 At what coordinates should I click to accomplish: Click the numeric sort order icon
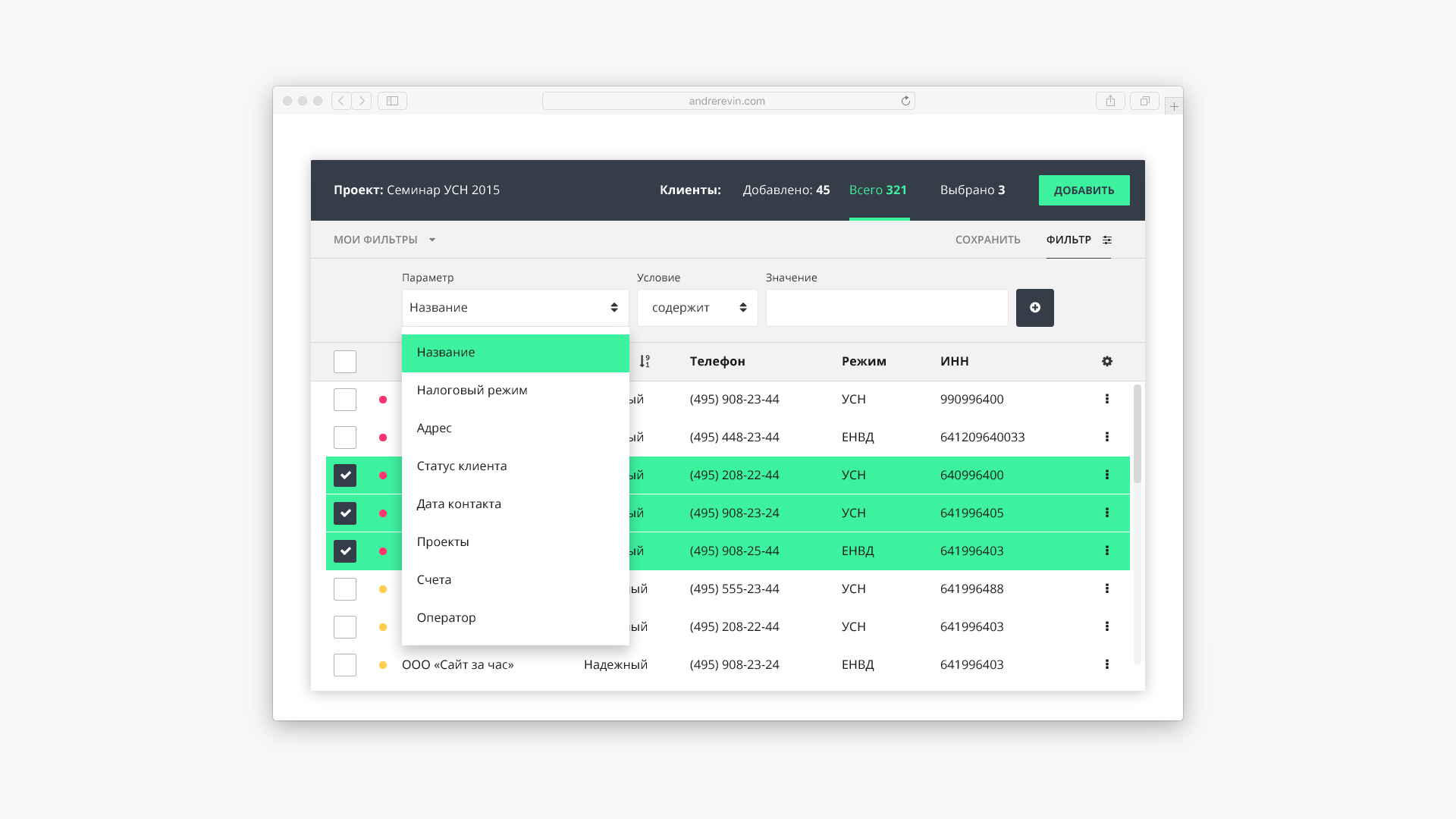(644, 362)
